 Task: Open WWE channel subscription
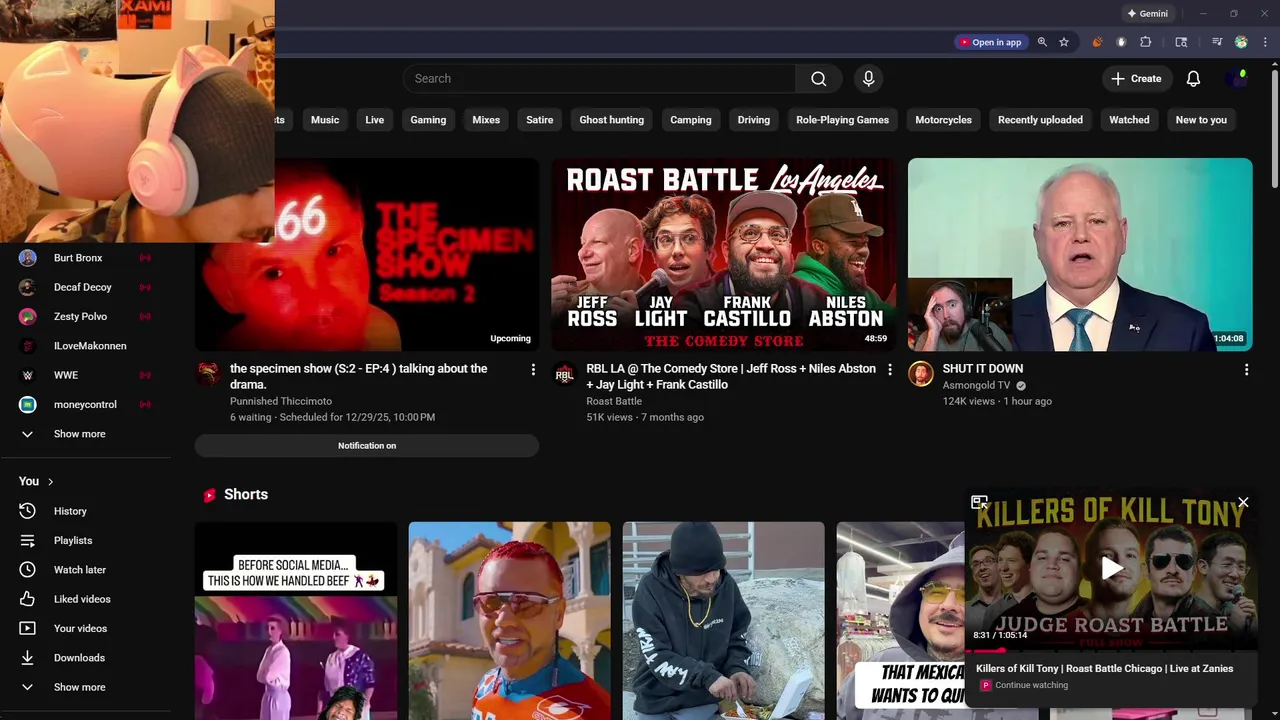coord(85,375)
